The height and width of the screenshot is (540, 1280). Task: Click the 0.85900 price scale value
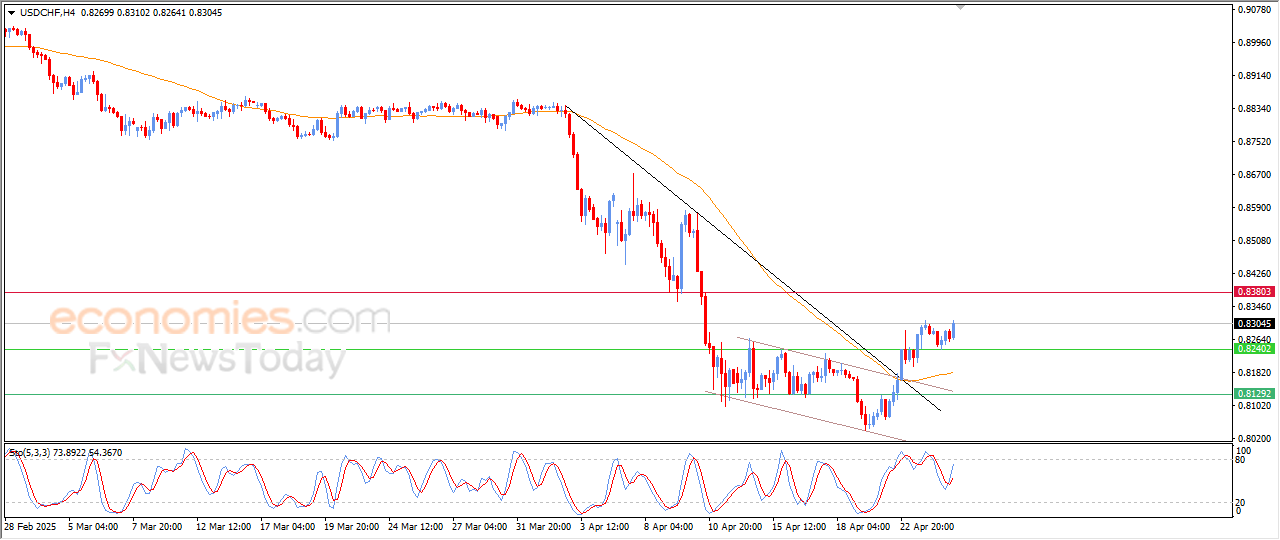(x=1255, y=208)
